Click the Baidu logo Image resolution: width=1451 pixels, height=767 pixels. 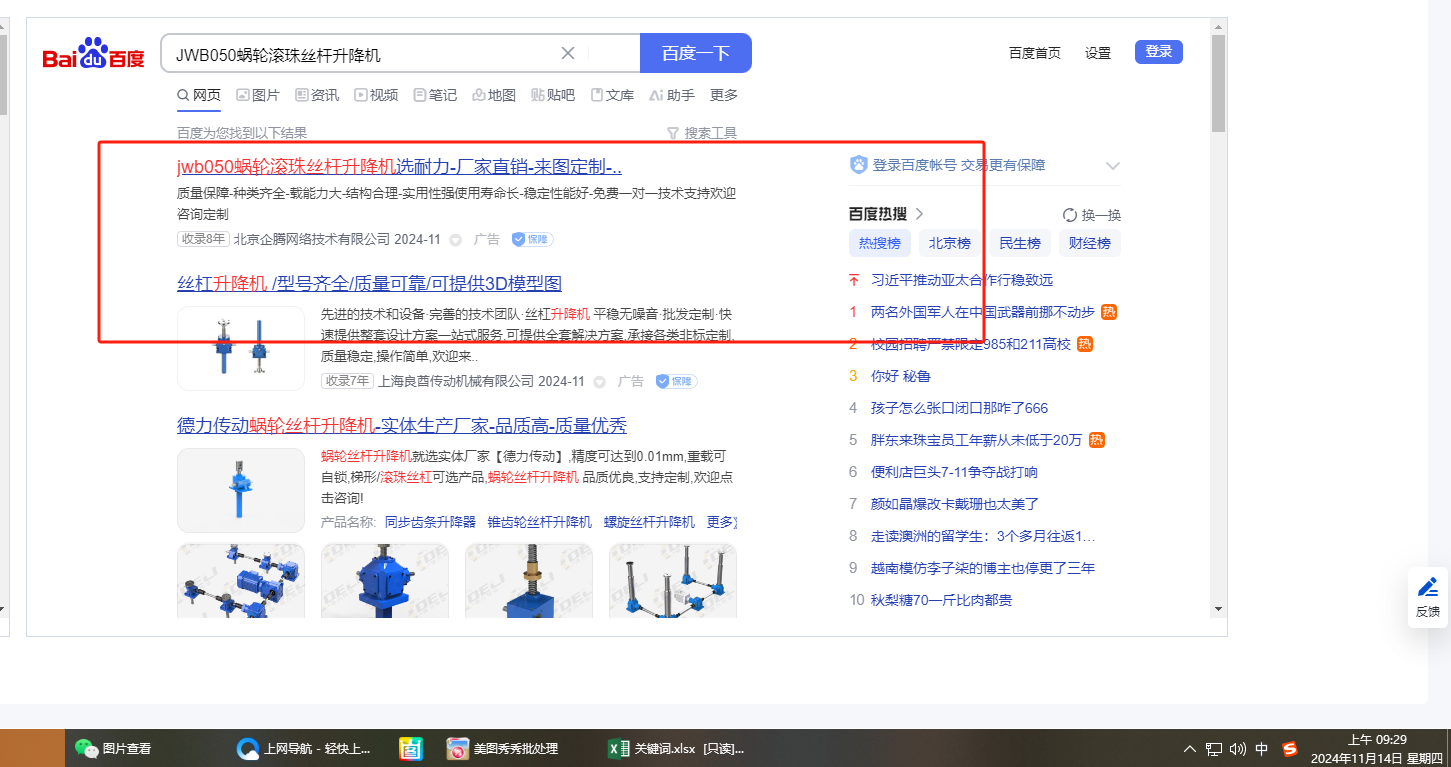[94, 54]
